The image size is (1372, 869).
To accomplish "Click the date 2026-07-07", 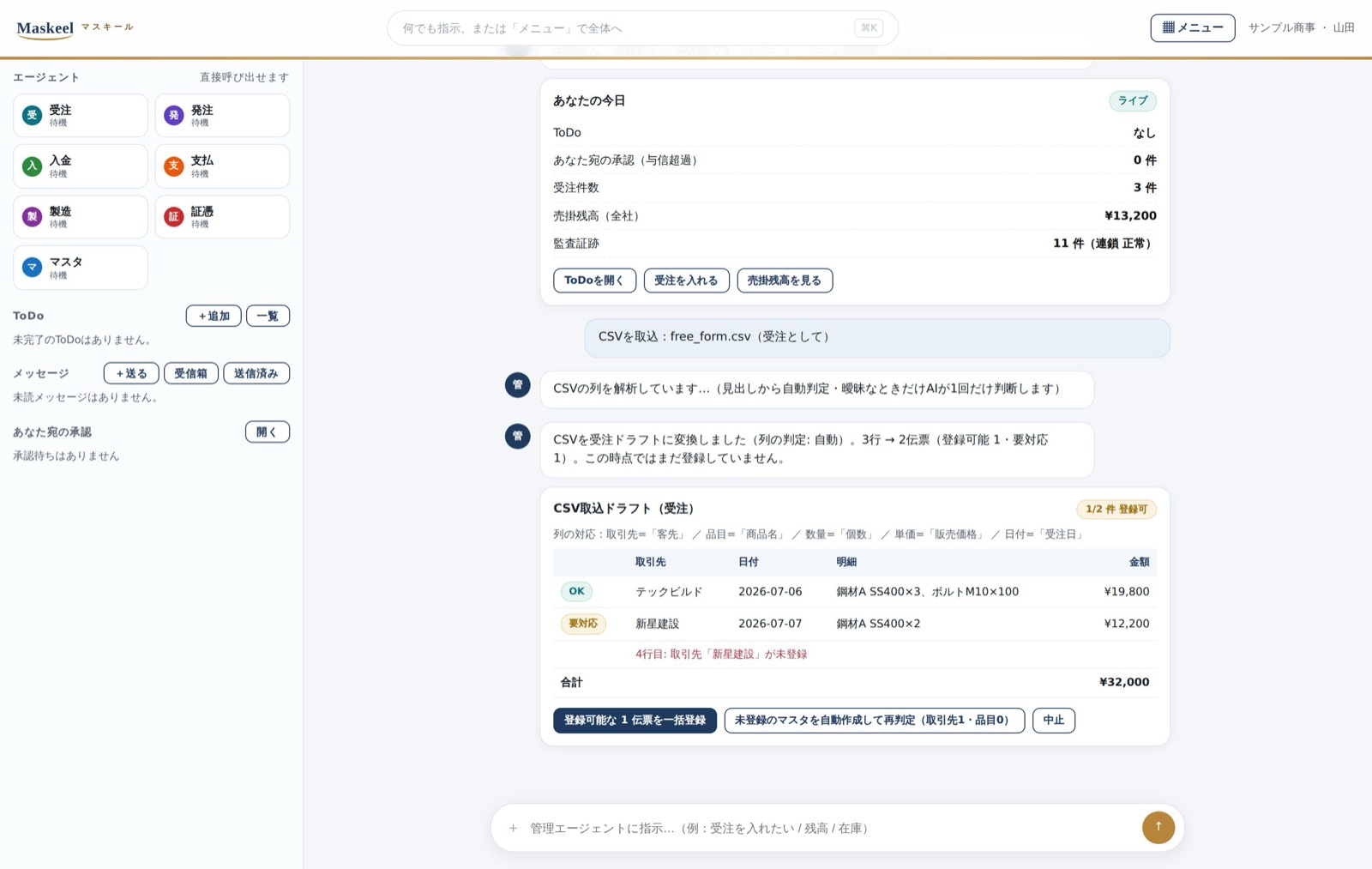I will tap(770, 624).
